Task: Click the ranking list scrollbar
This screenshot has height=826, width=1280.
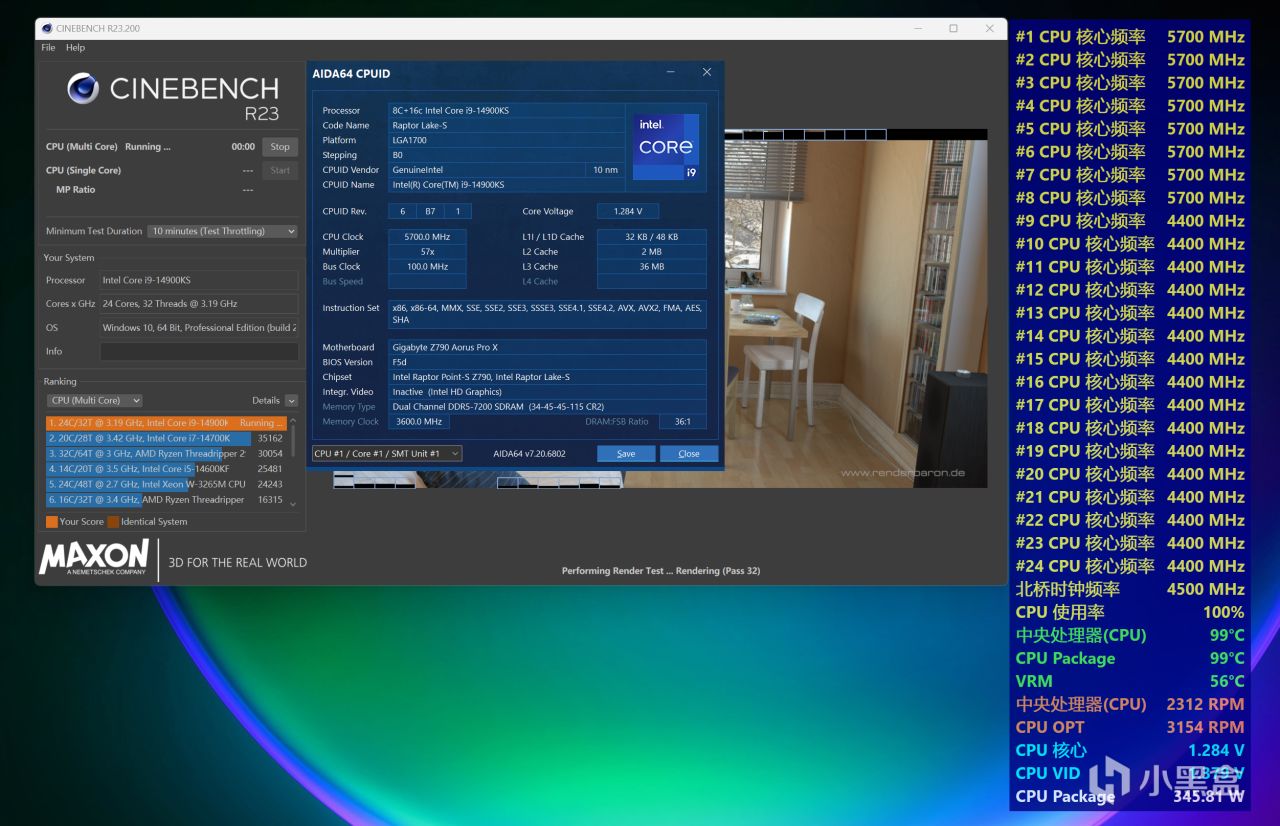Action: pos(293,462)
